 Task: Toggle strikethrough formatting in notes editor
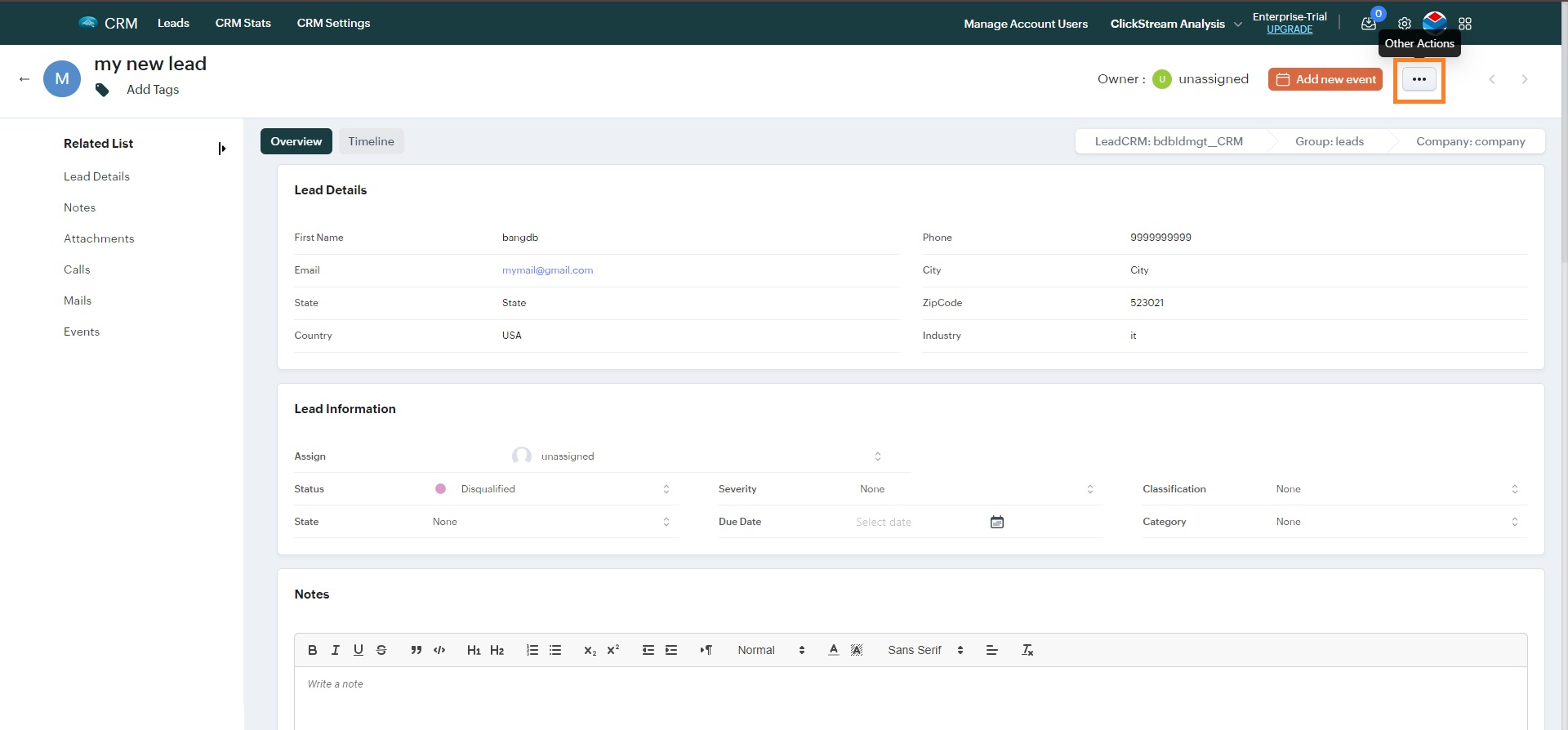(x=381, y=650)
